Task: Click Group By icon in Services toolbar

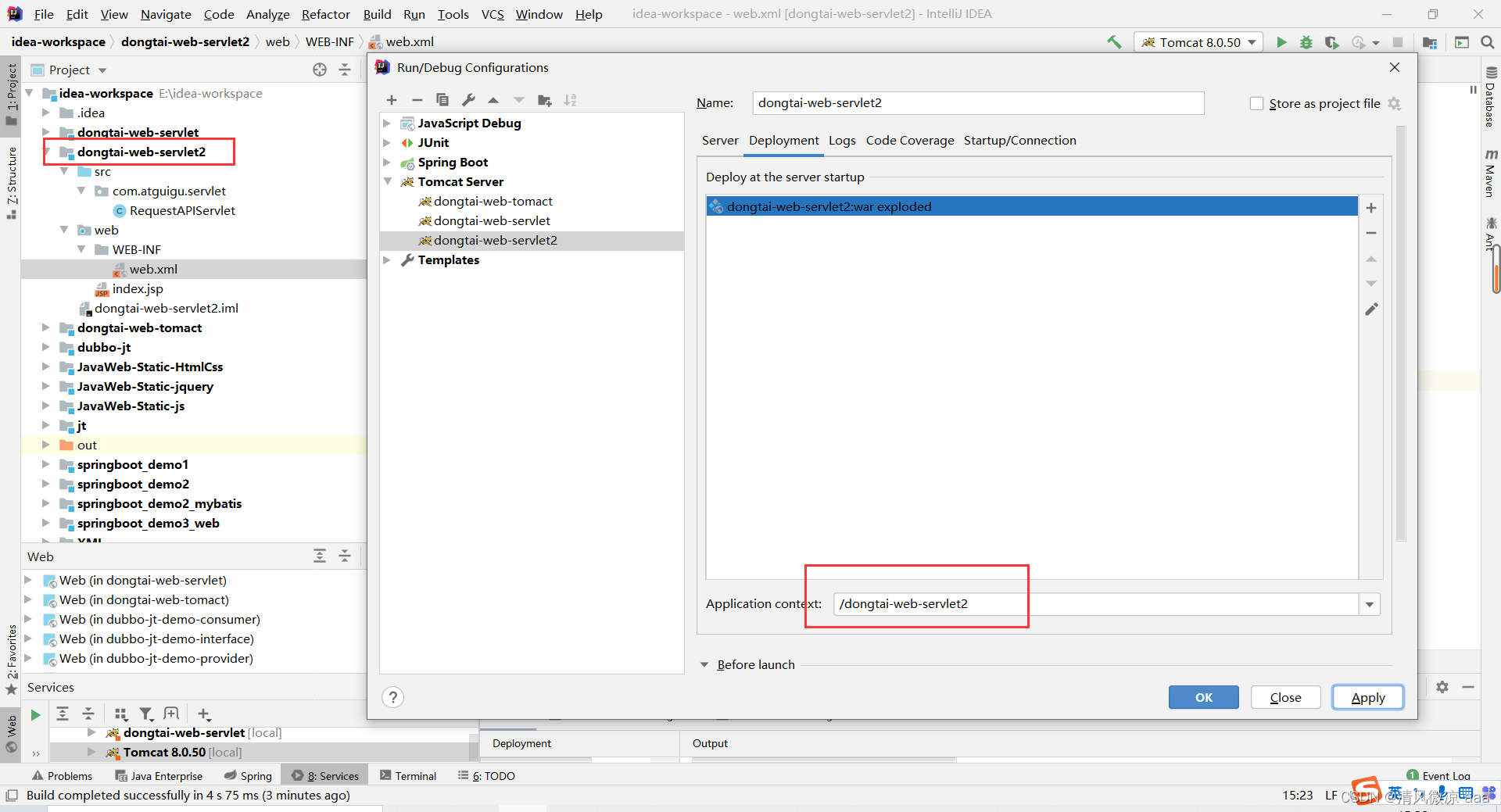Action: tap(121, 714)
